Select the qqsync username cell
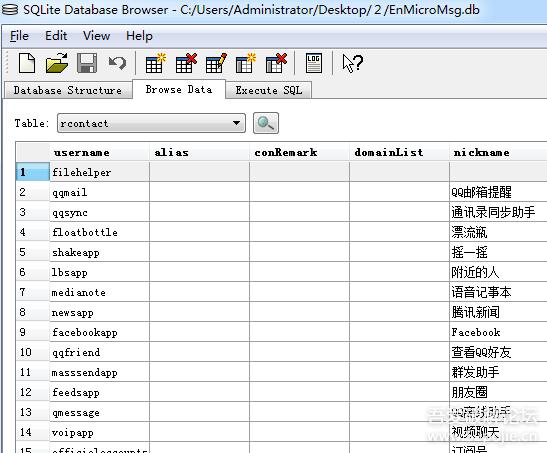This screenshot has width=547, height=453. coord(99,212)
